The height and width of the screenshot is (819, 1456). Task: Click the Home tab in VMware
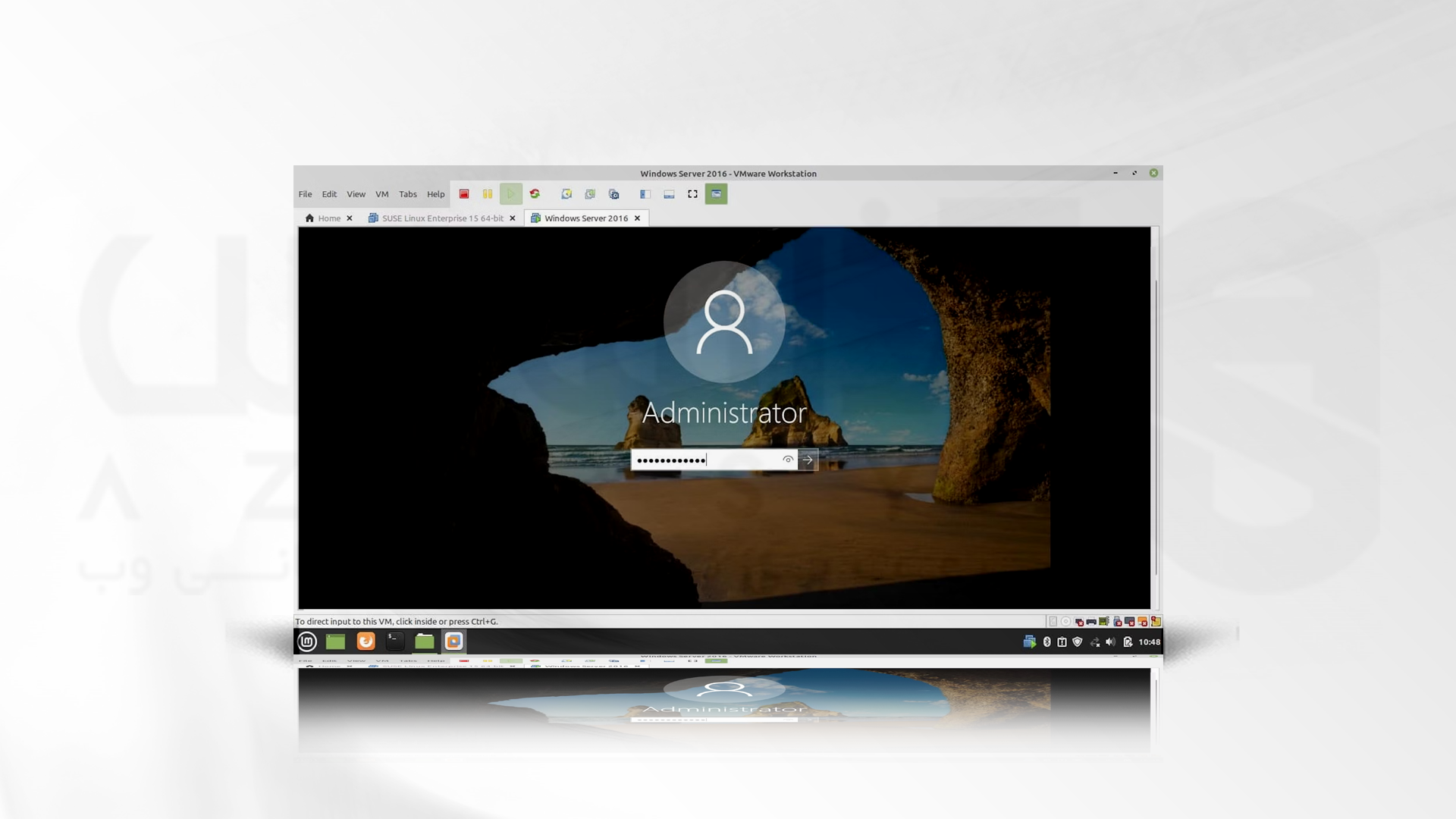click(x=328, y=218)
